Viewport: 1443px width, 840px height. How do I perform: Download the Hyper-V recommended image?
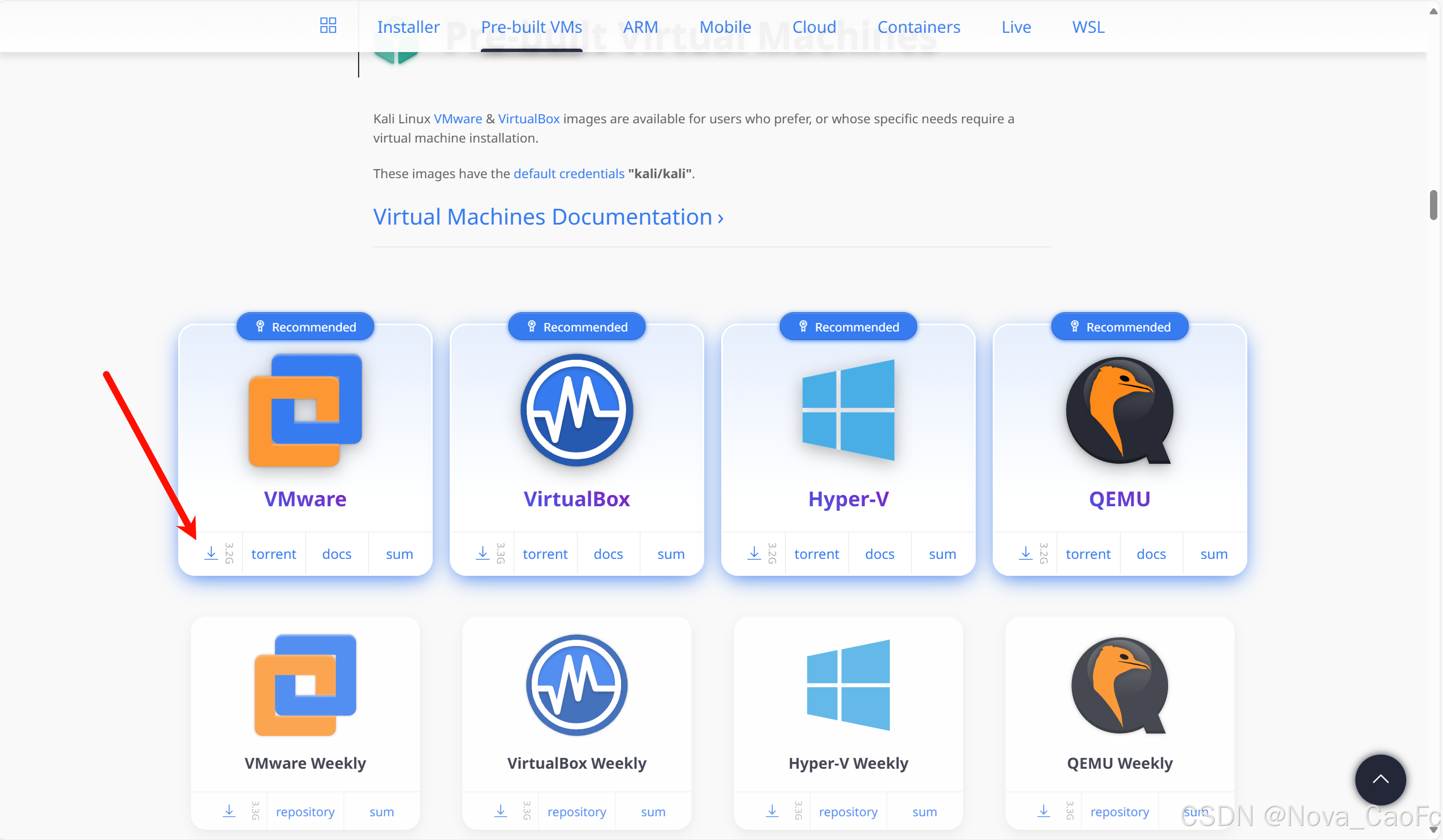click(754, 553)
